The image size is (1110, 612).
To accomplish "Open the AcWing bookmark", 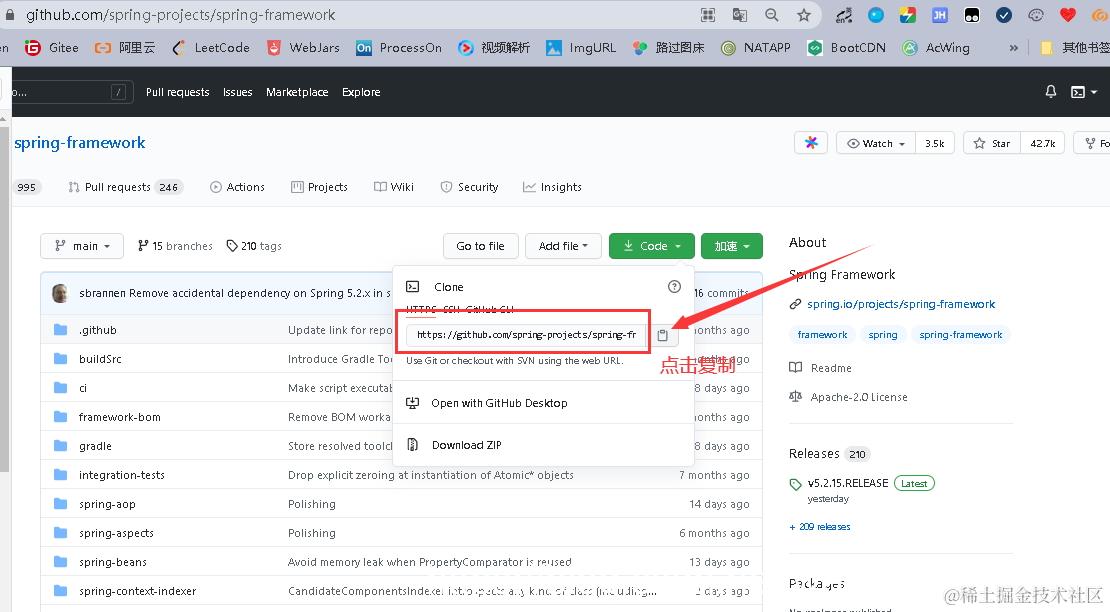I will [x=936, y=47].
